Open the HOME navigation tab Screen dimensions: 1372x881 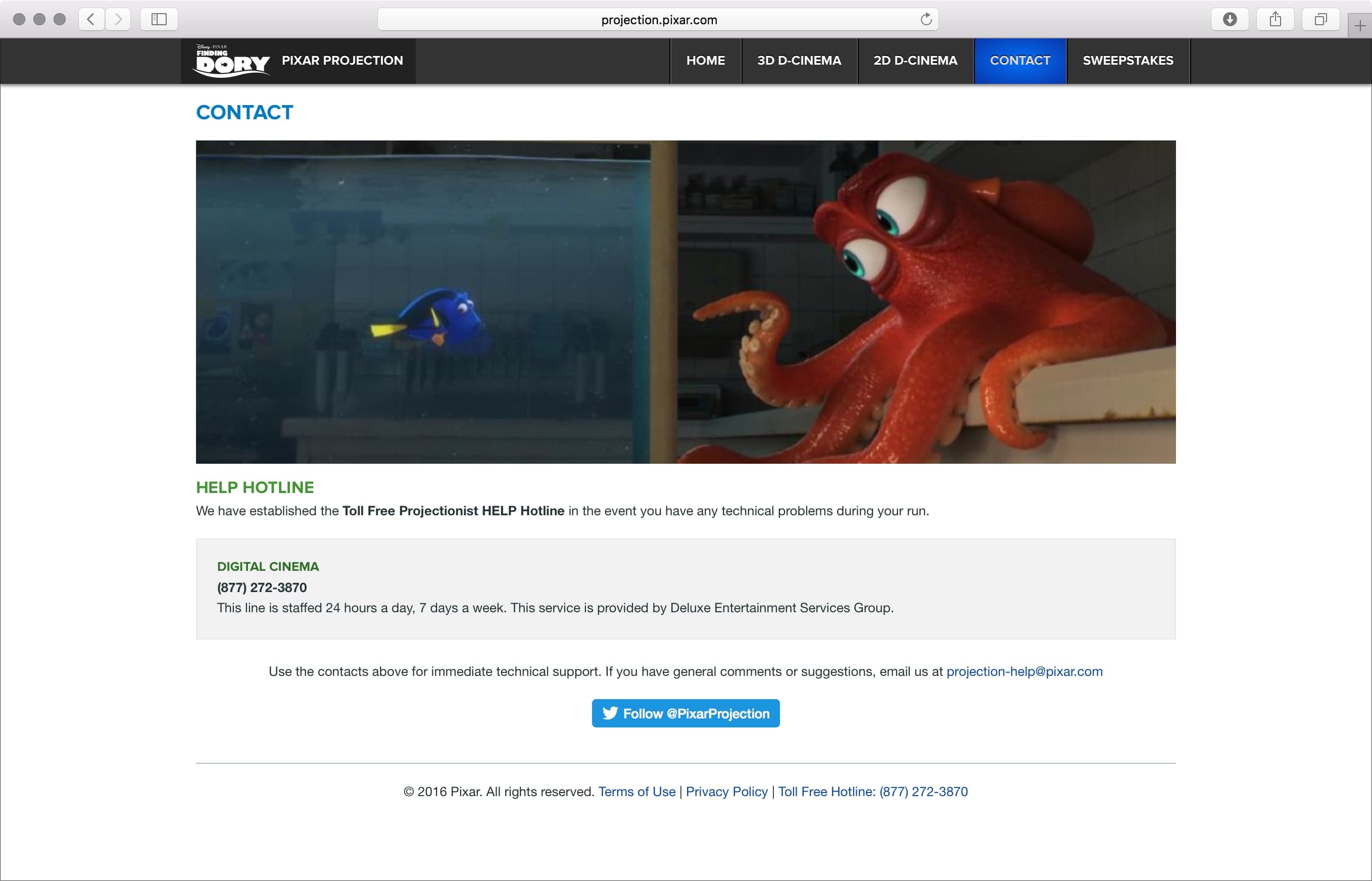click(706, 61)
